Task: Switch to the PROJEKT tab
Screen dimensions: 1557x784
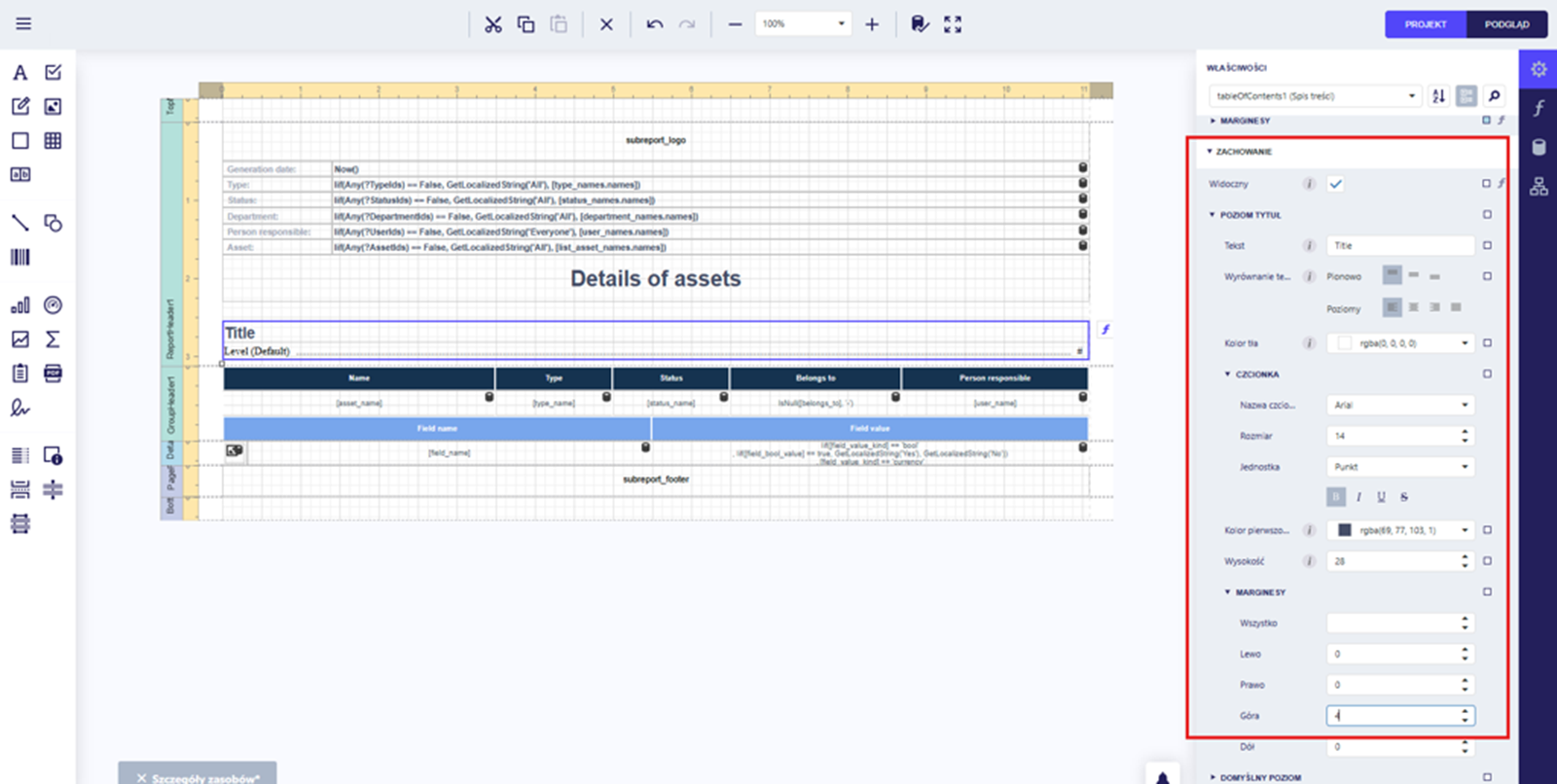Action: point(1425,24)
